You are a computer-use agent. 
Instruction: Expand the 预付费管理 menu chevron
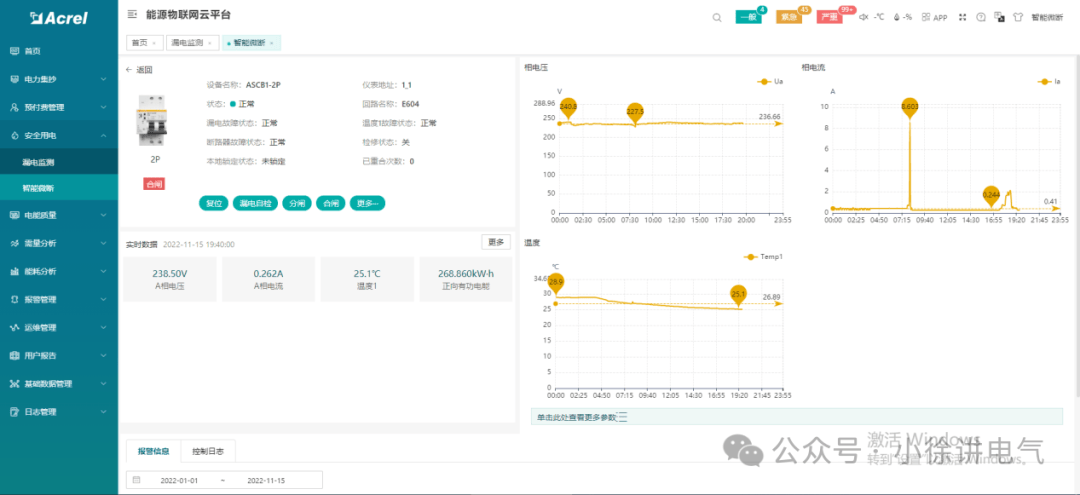pyautogui.click(x=103, y=107)
